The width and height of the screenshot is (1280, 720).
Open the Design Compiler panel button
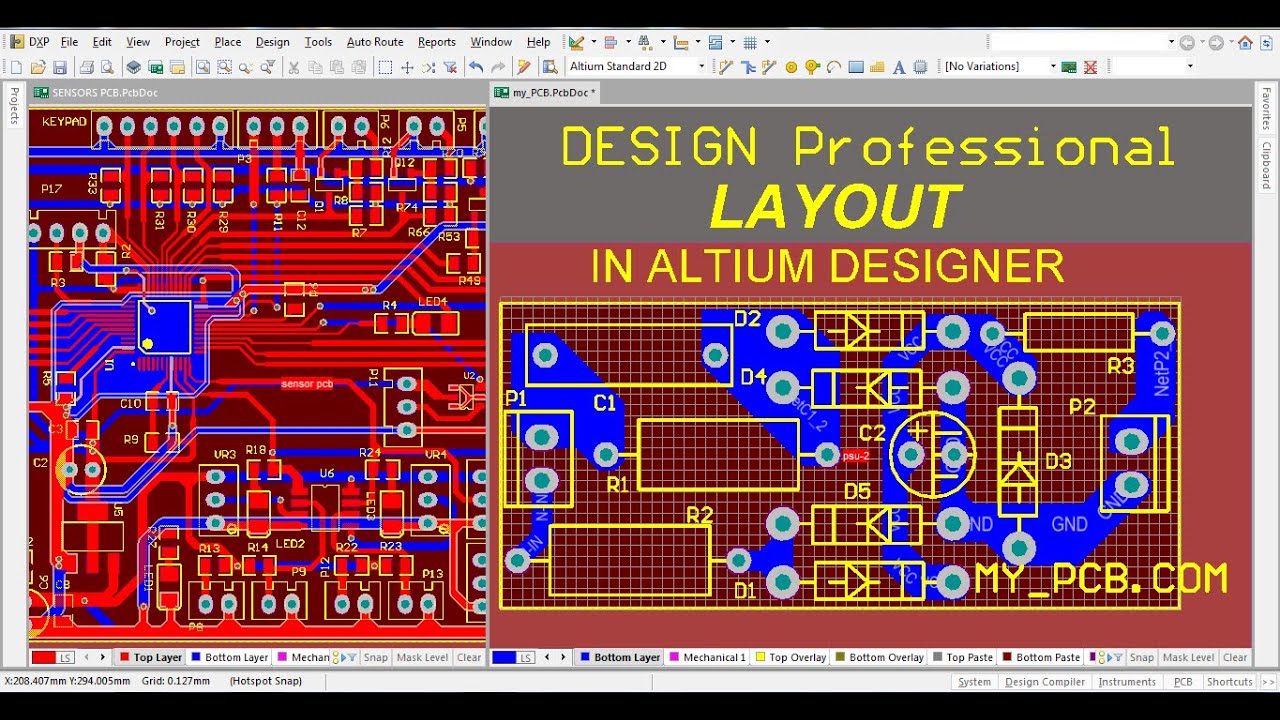[1045, 682]
